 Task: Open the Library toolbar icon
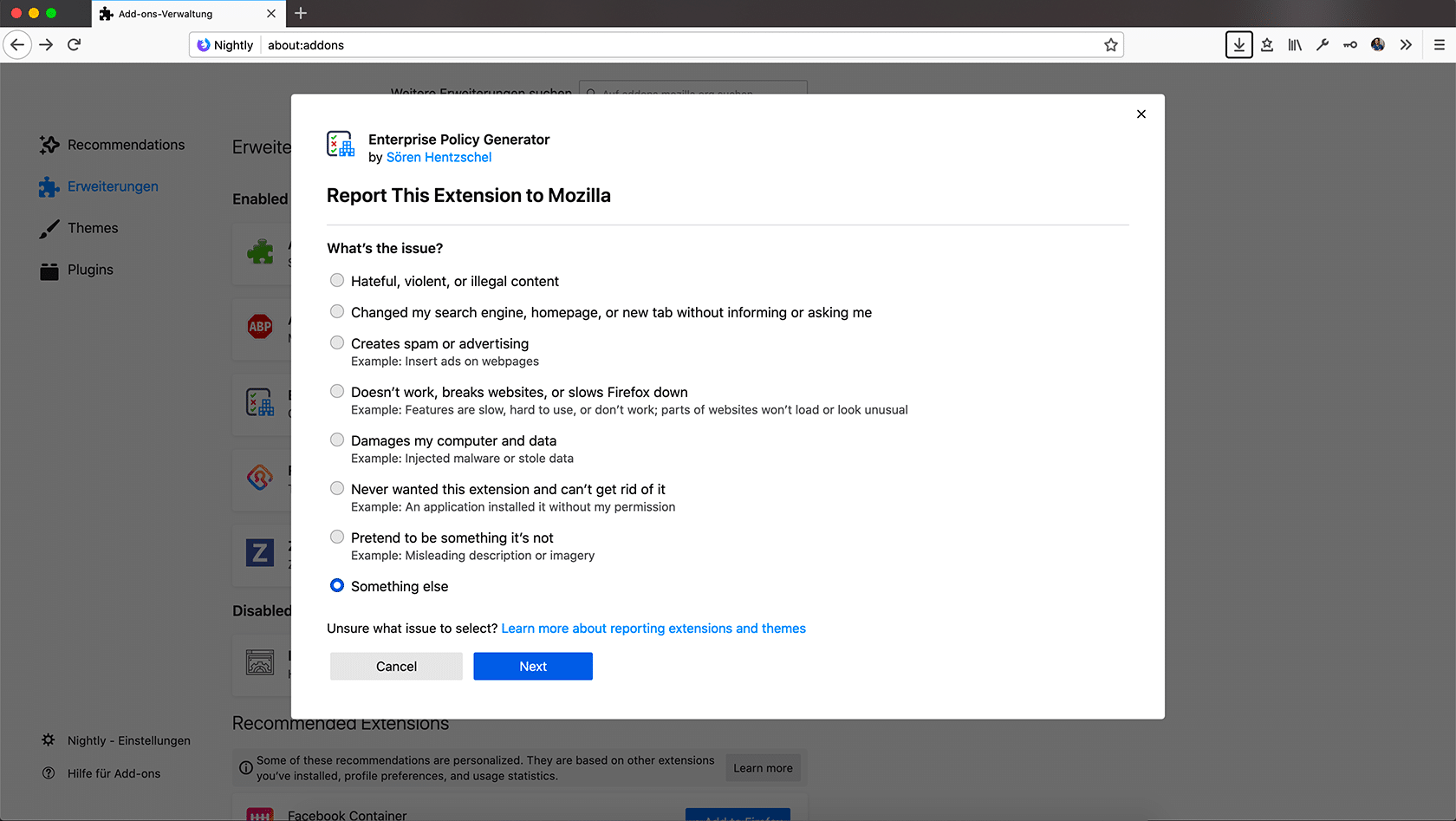pyautogui.click(x=1295, y=45)
